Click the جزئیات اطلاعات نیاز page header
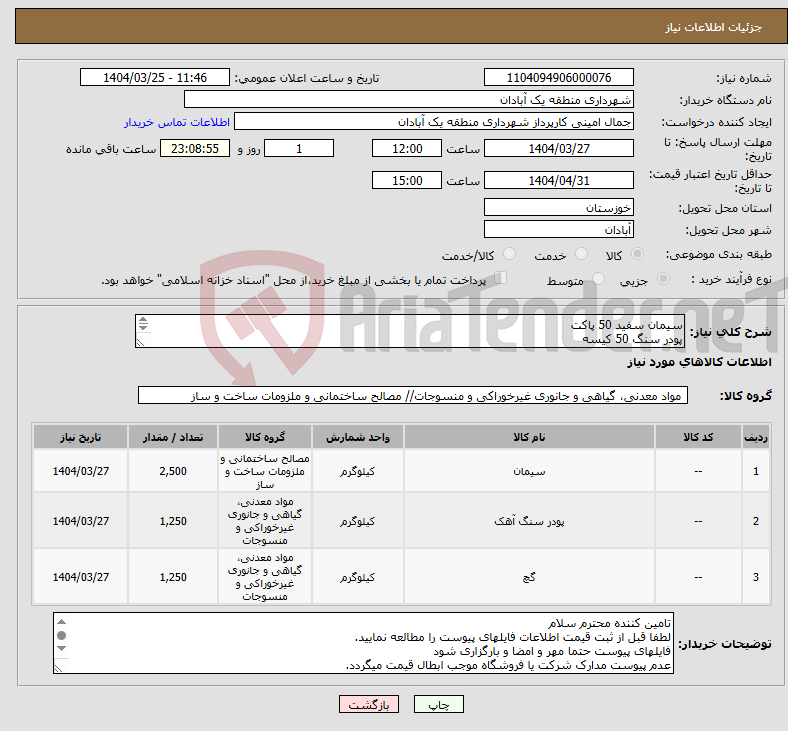The width and height of the screenshot is (788, 731). point(714,27)
